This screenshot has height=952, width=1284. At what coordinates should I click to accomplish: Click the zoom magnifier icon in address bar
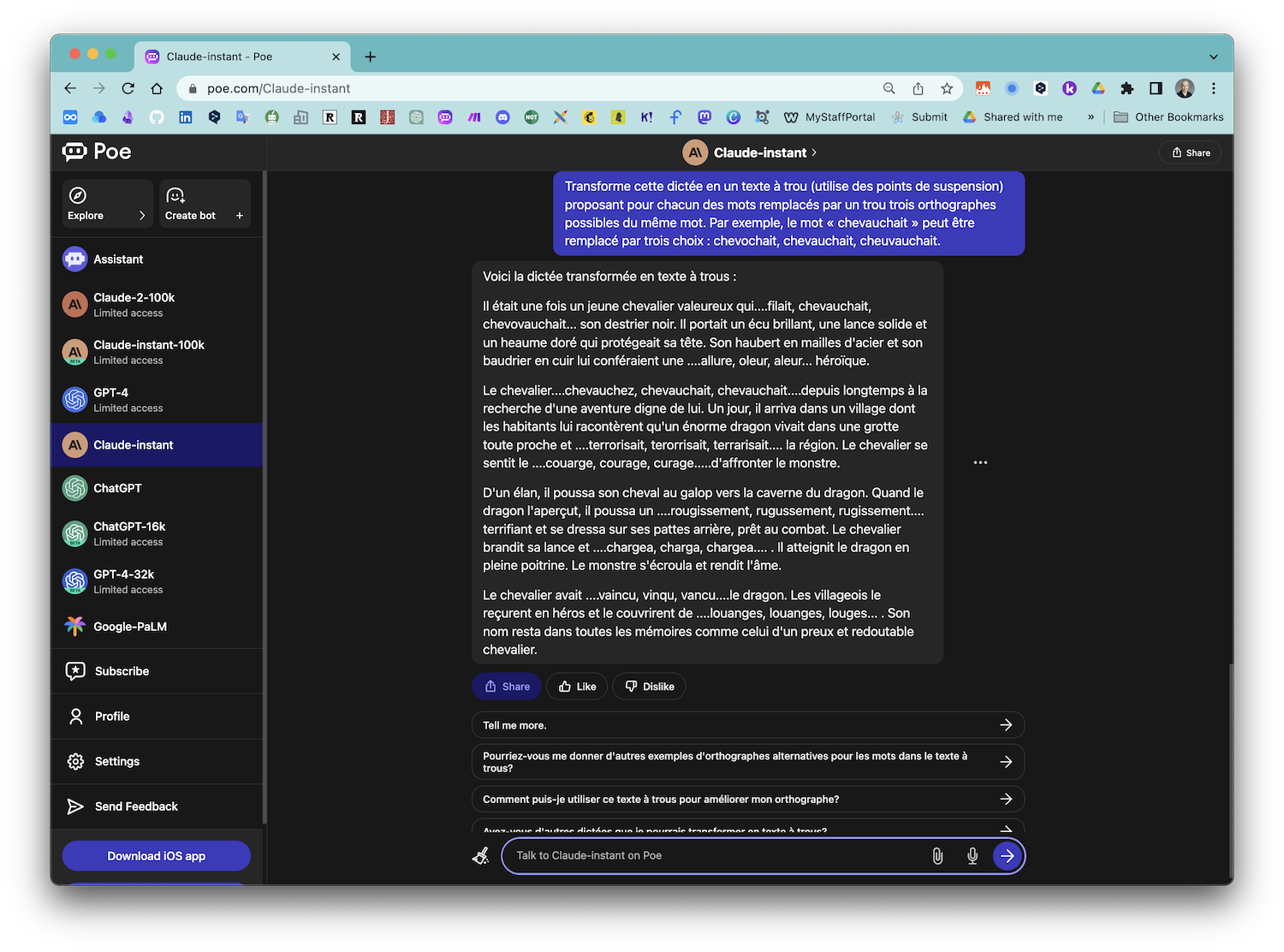[x=889, y=88]
